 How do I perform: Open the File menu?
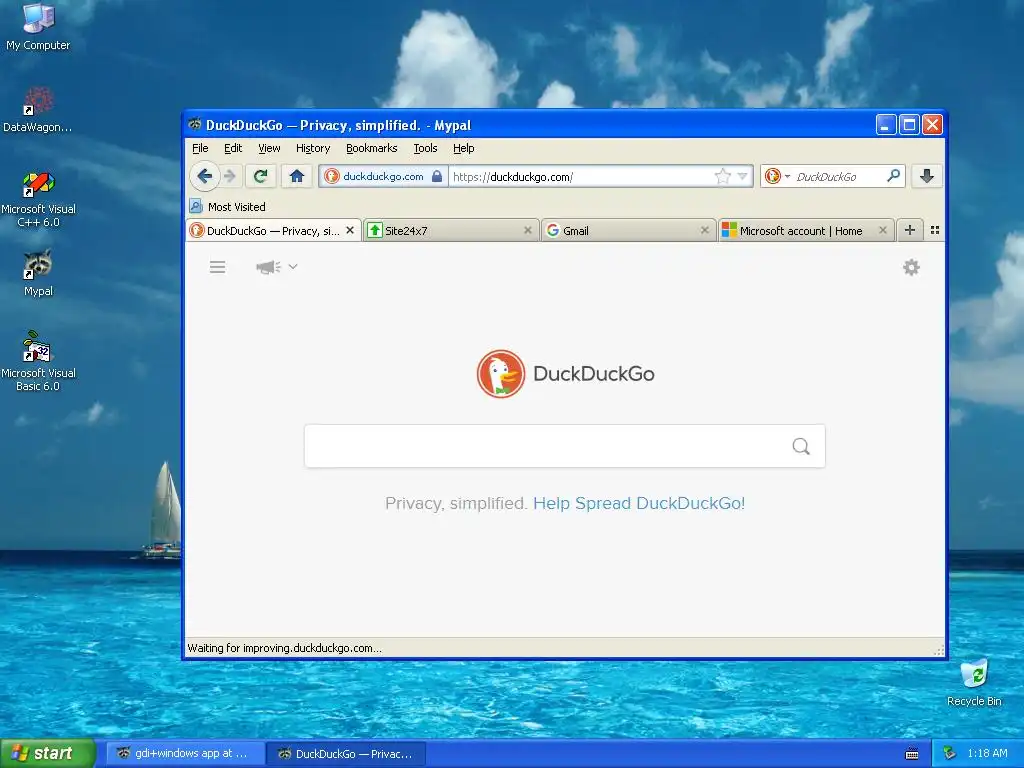click(200, 148)
